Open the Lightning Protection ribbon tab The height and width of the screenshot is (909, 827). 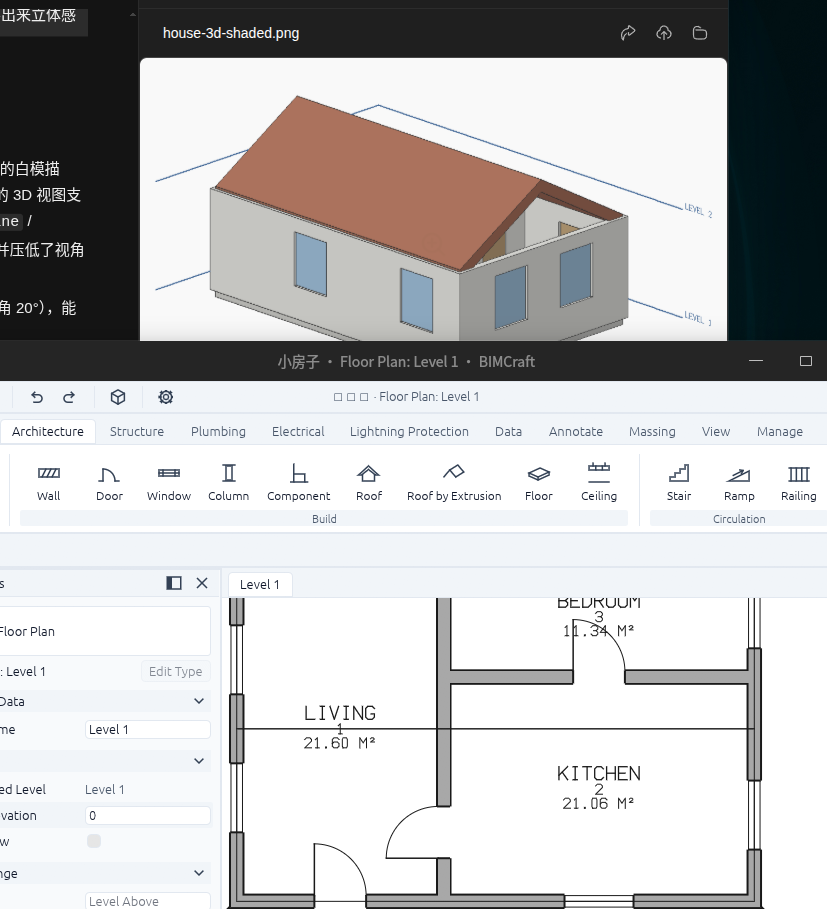click(x=409, y=432)
